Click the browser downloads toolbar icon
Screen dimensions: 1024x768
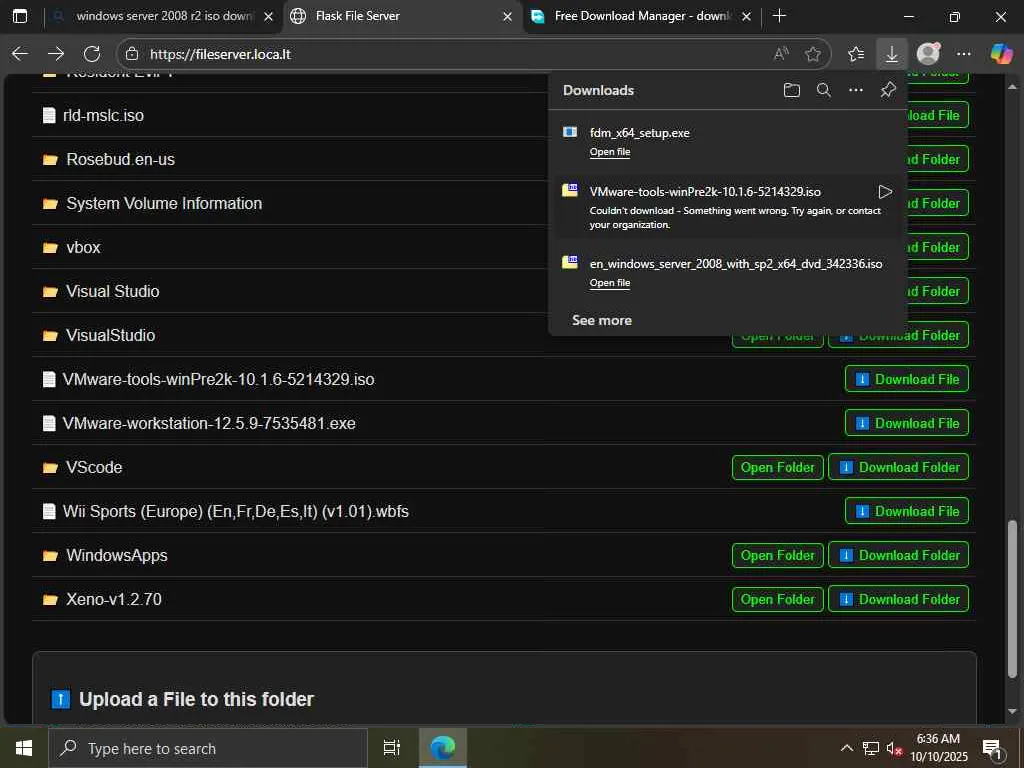click(x=891, y=54)
